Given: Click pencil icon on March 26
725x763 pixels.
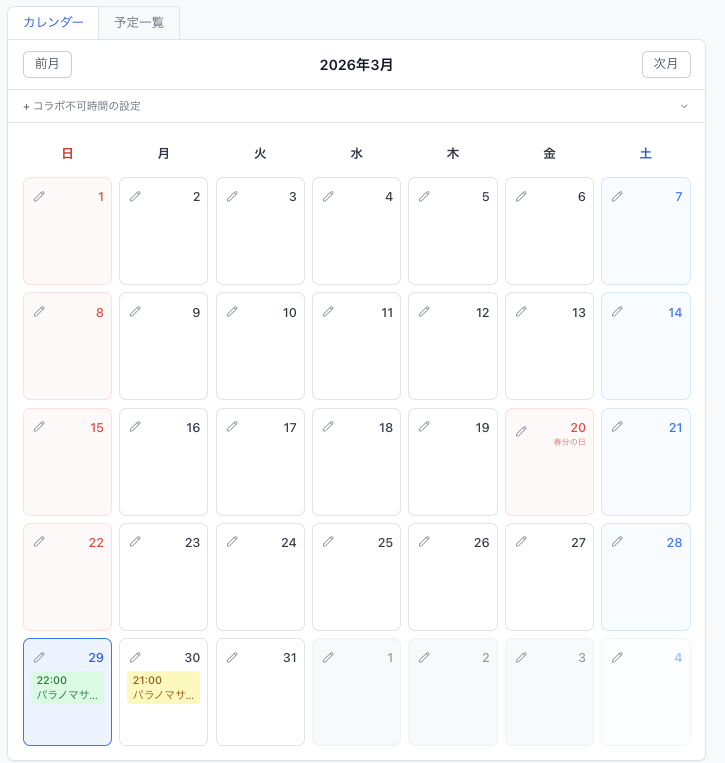Looking at the screenshot, I should pos(424,542).
